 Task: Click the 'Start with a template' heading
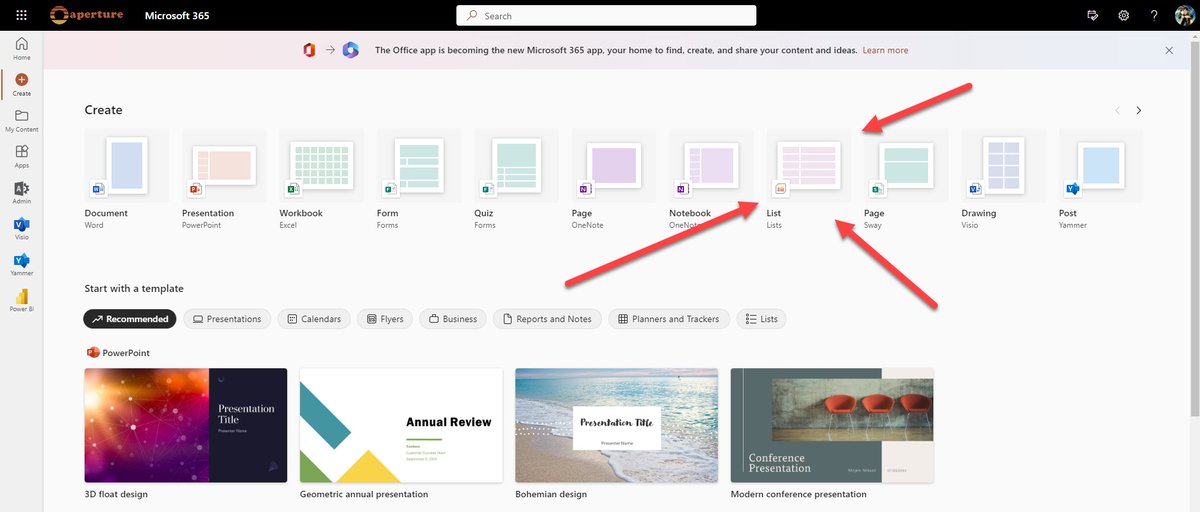pyautogui.click(x=134, y=289)
